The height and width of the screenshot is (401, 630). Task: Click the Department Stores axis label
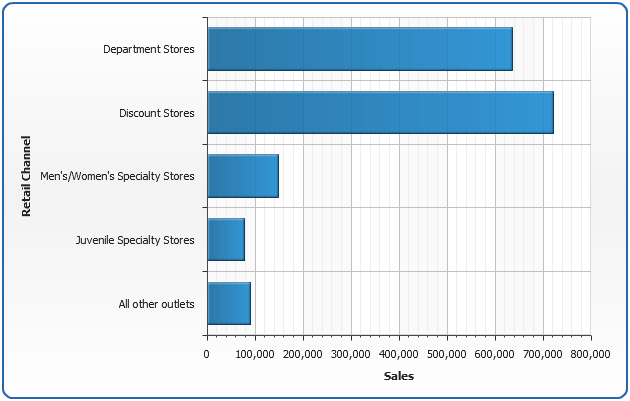pos(149,49)
